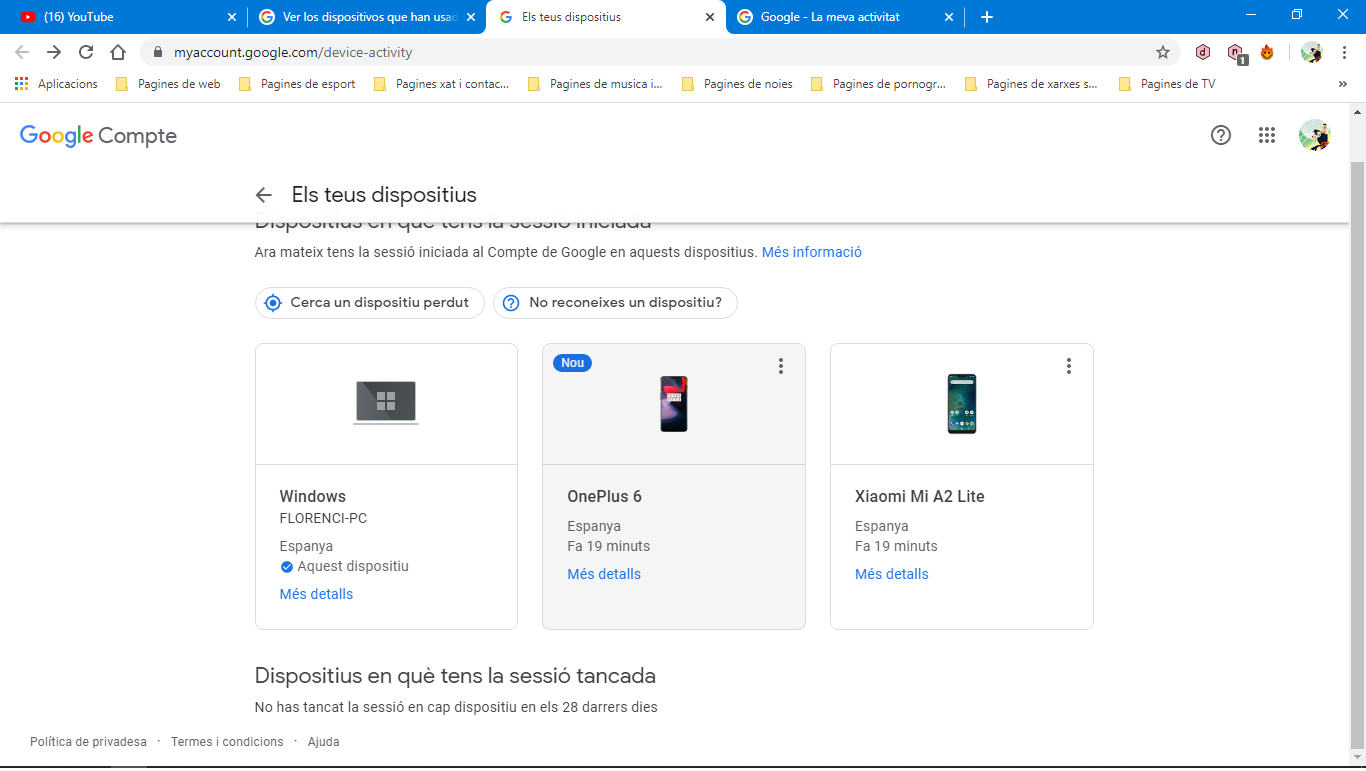
Task: Switch to the YouTube tab
Action: pyautogui.click(x=123, y=17)
